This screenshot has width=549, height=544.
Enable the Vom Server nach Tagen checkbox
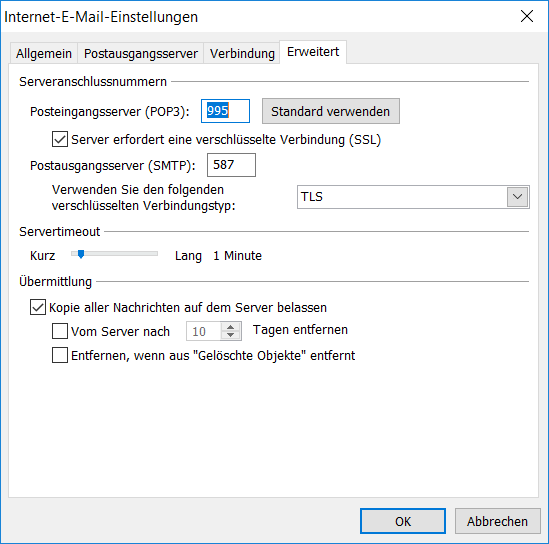click(x=60, y=331)
